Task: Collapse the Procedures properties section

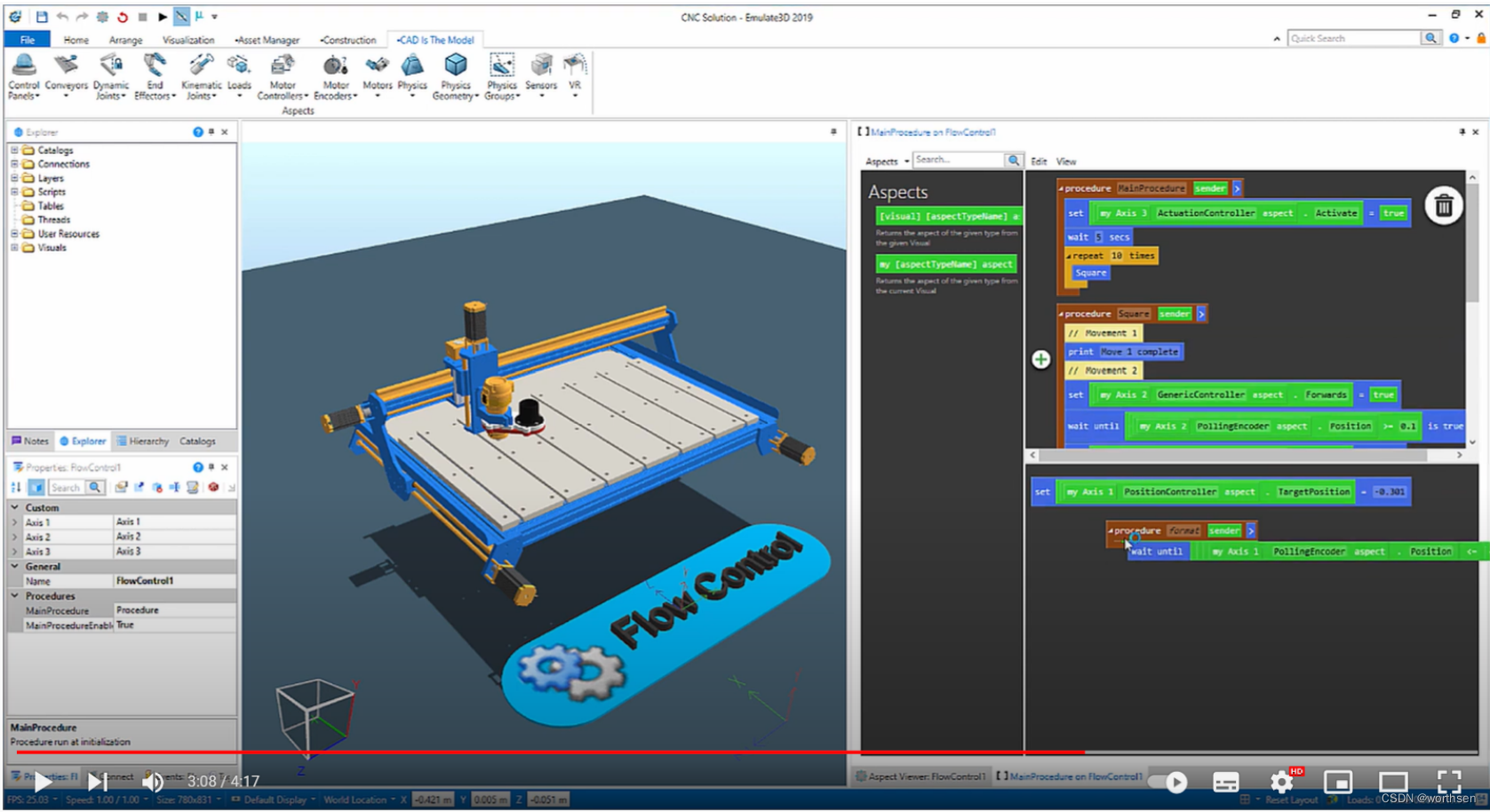Action: click(15, 595)
